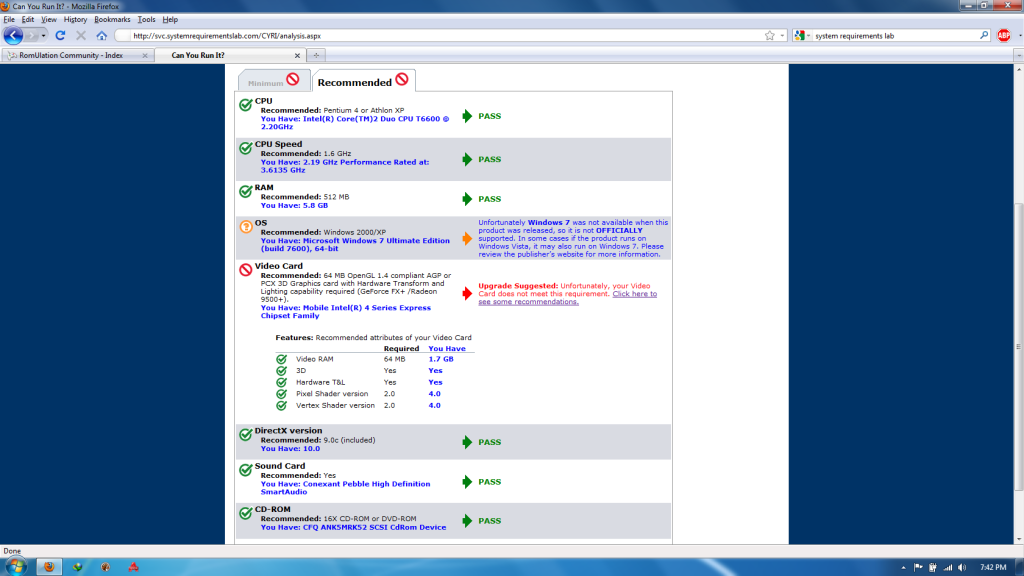Screen dimensions: 1024x576
Task: Click 'You Have: CFQ ANK5MRK52 SCSI CdRom Device' text
Action: (x=353, y=527)
